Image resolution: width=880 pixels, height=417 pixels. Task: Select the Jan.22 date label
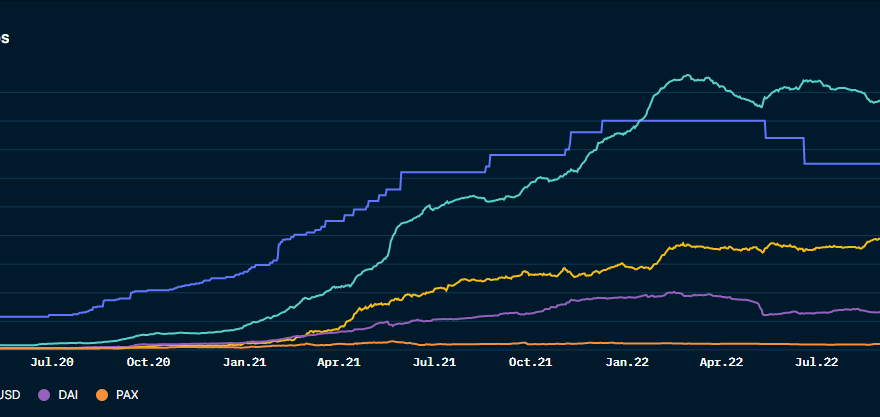coord(626,363)
